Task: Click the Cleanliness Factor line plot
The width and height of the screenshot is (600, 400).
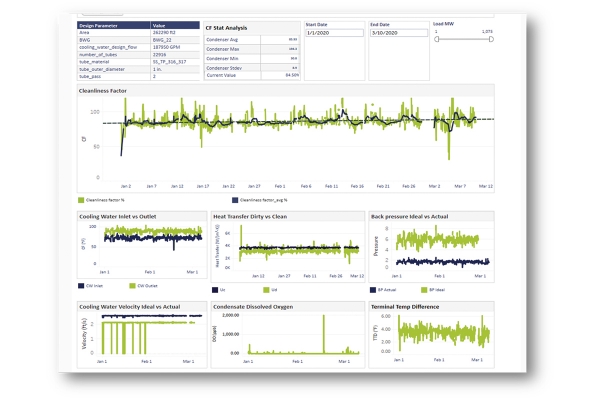Action: 298,140
